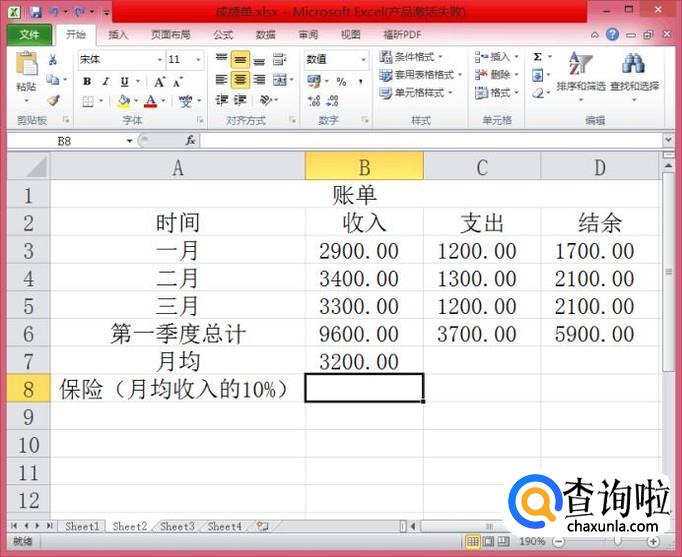The image size is (682, 557).
Task: Click the Decrease Font Size icon
Action: pyautogui.click(x=177, y=81)
